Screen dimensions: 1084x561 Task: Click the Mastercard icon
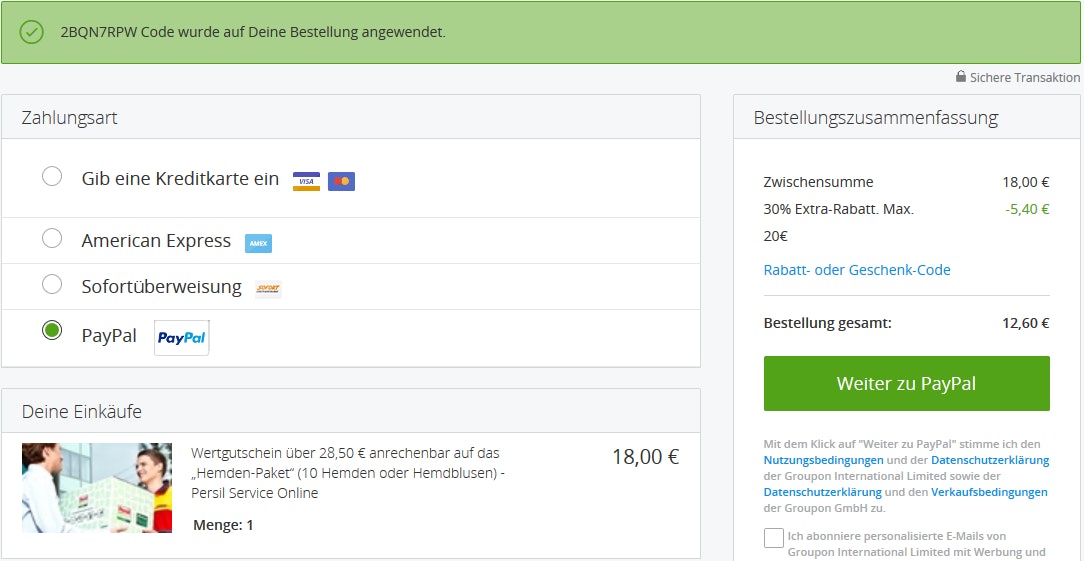point(341,181)
